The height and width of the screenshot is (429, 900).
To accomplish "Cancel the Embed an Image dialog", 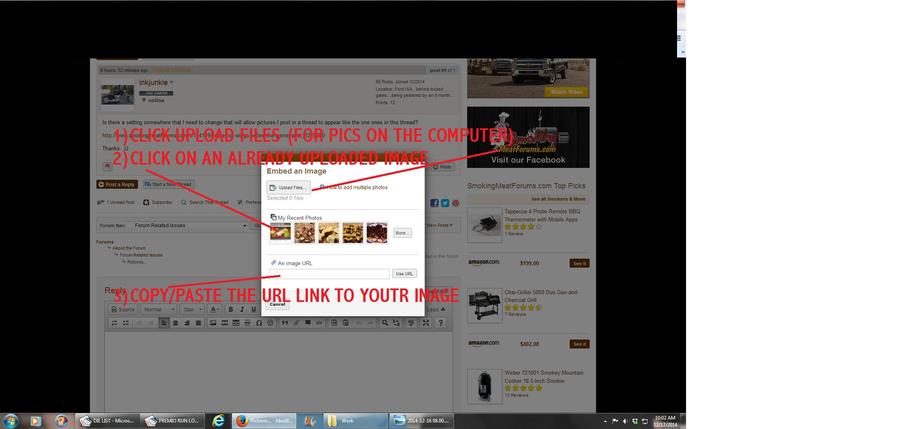I will click(277, 304).
